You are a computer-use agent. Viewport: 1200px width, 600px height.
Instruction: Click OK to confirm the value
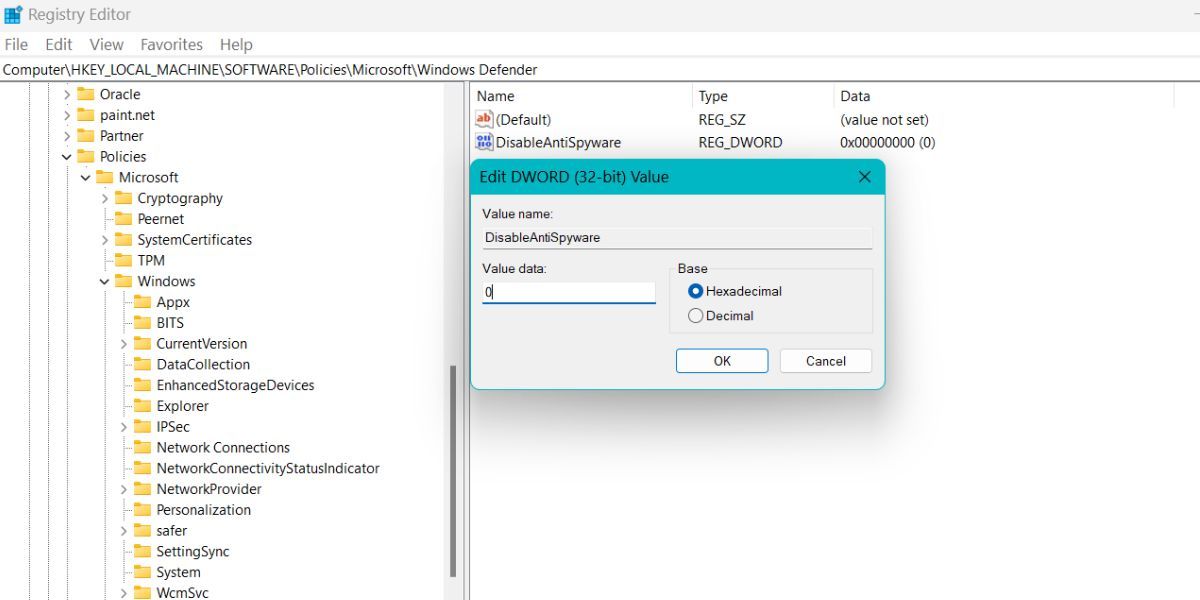point(721,360)
